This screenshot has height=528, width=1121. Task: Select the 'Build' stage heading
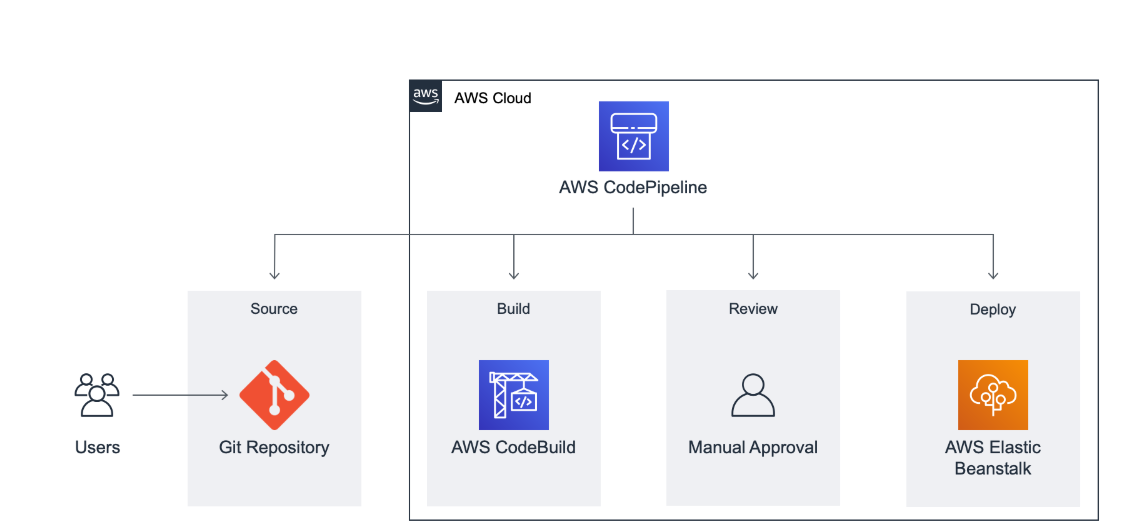513,309
